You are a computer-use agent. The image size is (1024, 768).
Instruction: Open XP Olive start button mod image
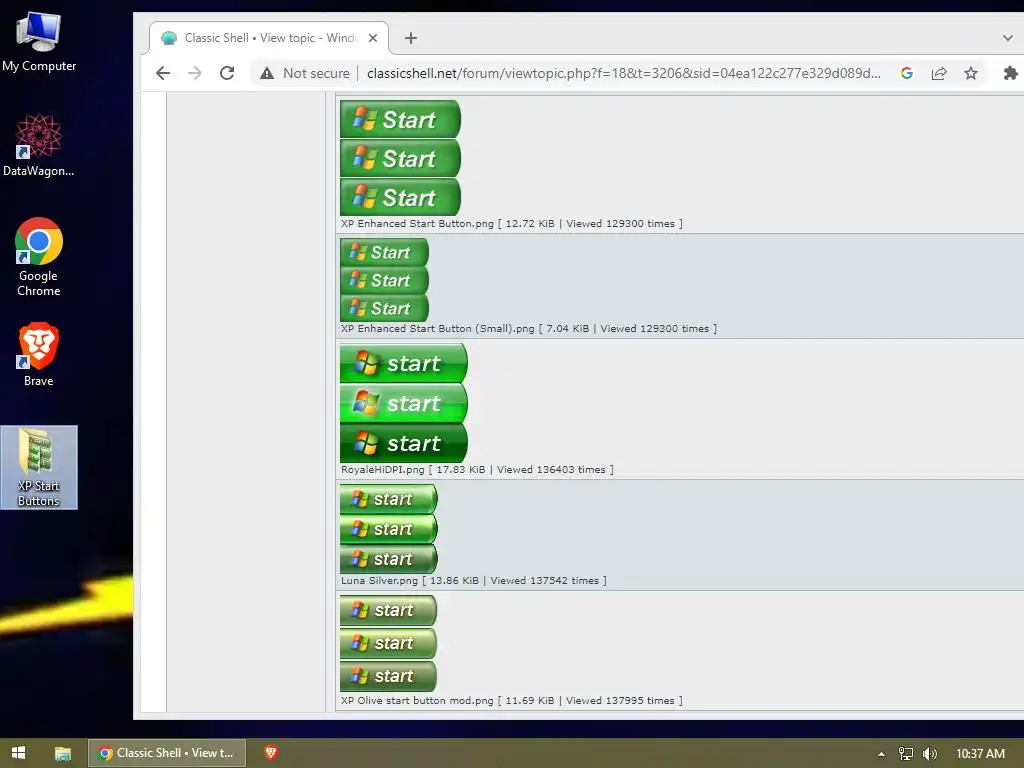388,643
